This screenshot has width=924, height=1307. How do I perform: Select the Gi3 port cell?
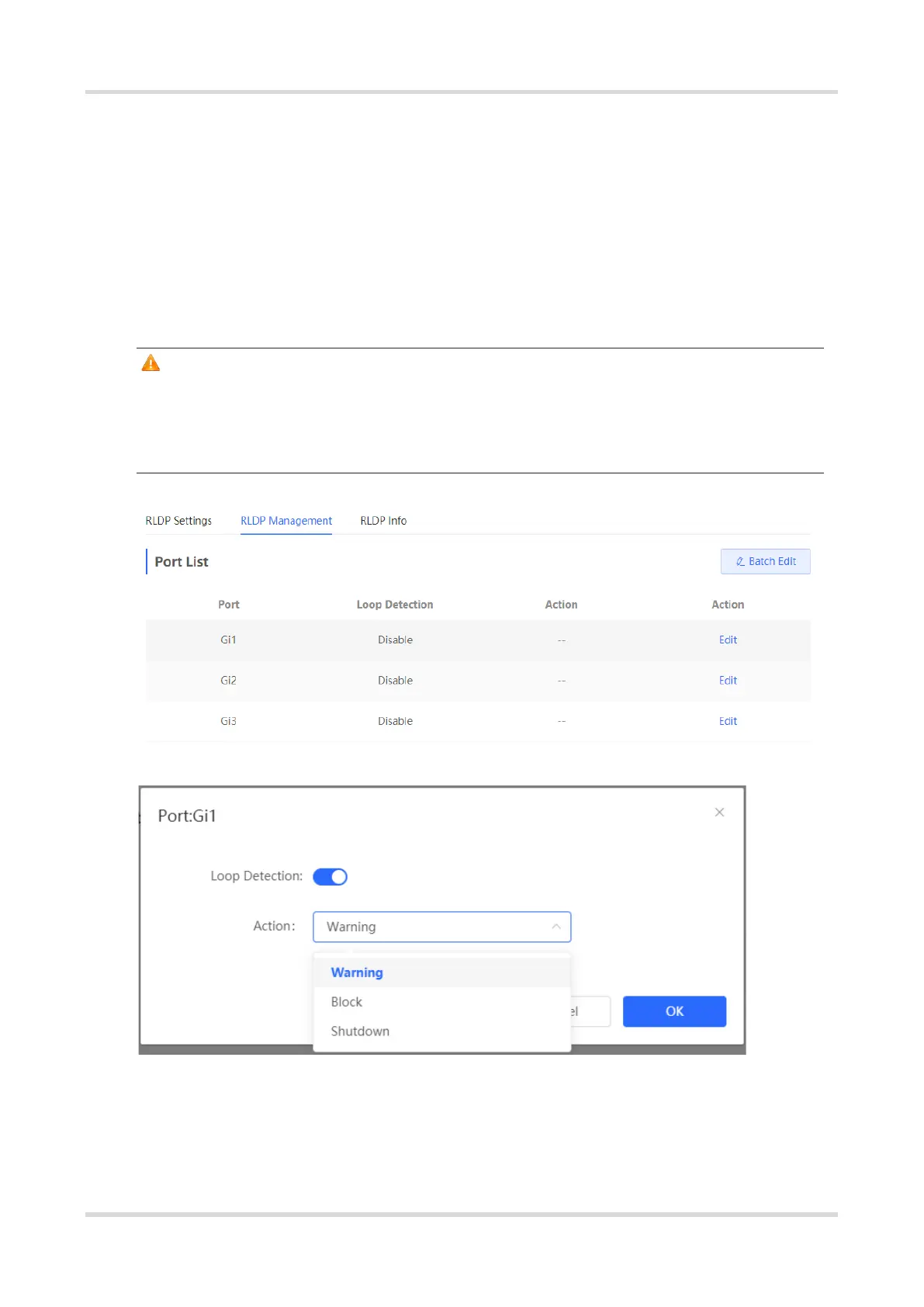click(228, 721)
